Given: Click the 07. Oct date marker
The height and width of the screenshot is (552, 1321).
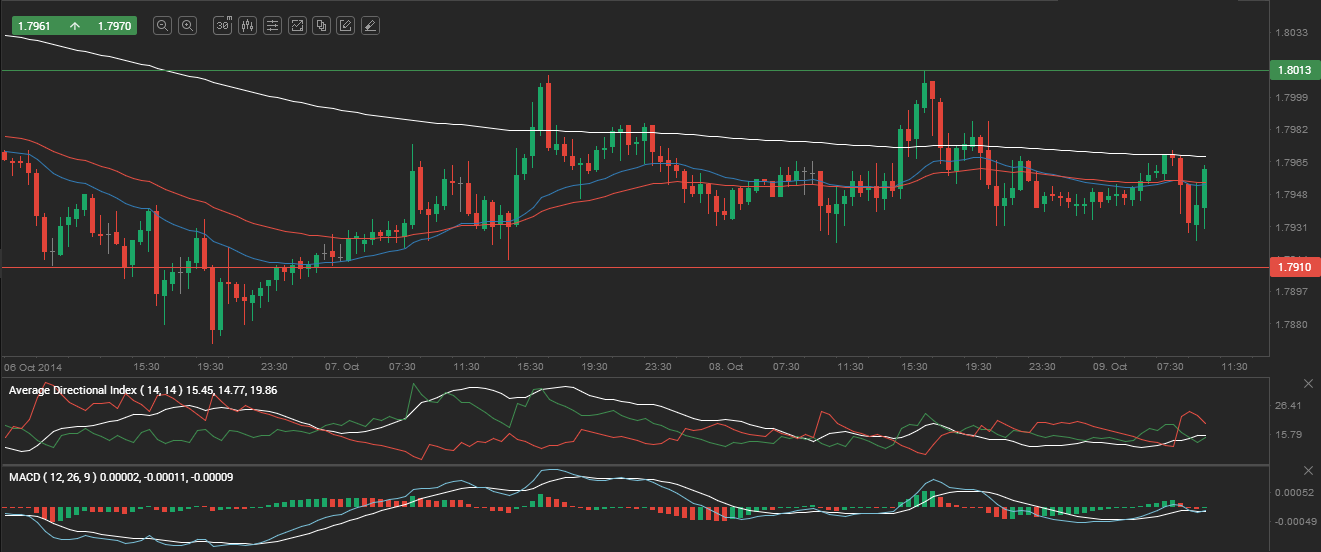Looking at the screenshot, I should pyautogui.click(x=341, y=367).
